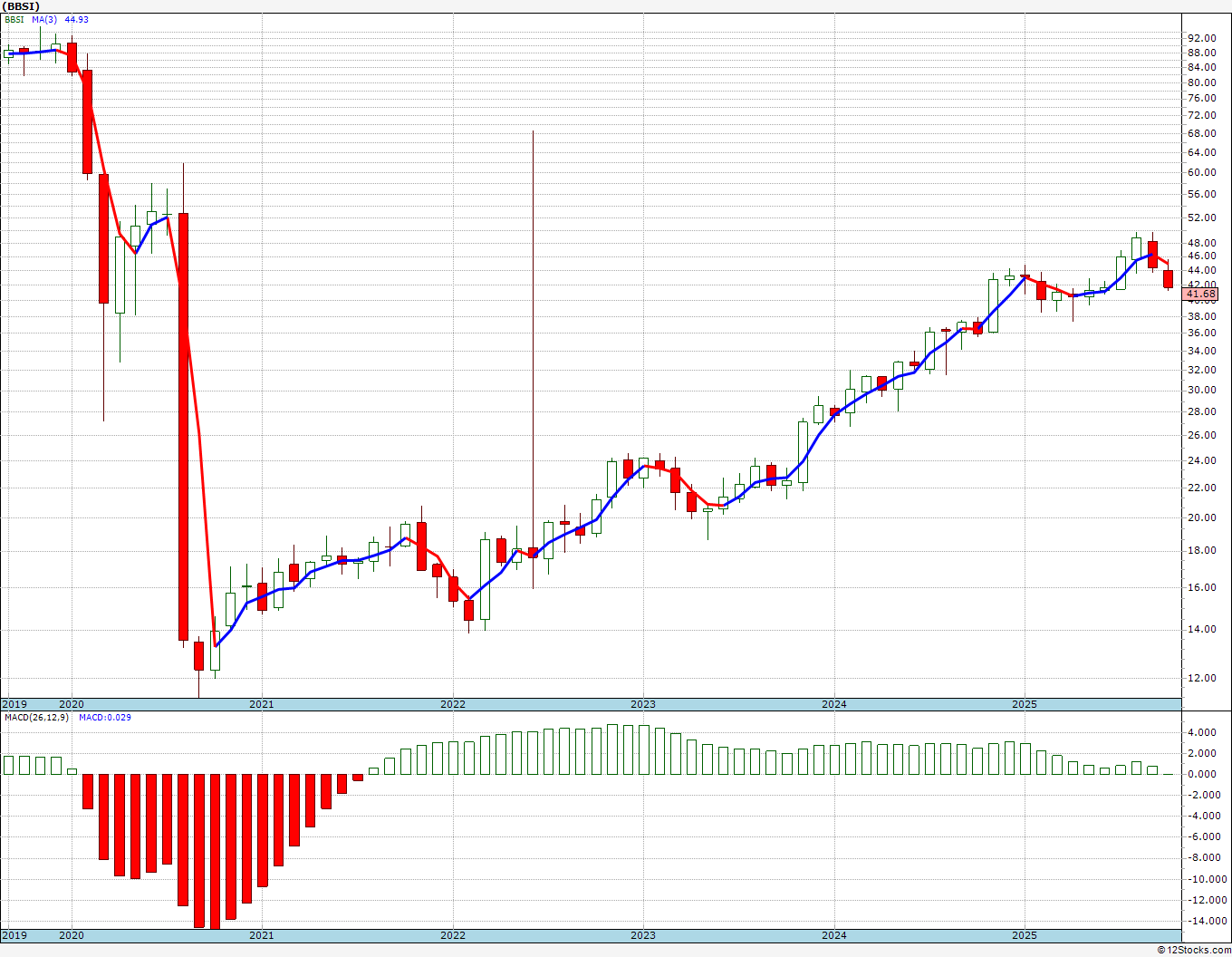Viewport: 1232px width, 957px height.
Task: Click the 0.000 MACD axis label
Action: [1201, 775]
